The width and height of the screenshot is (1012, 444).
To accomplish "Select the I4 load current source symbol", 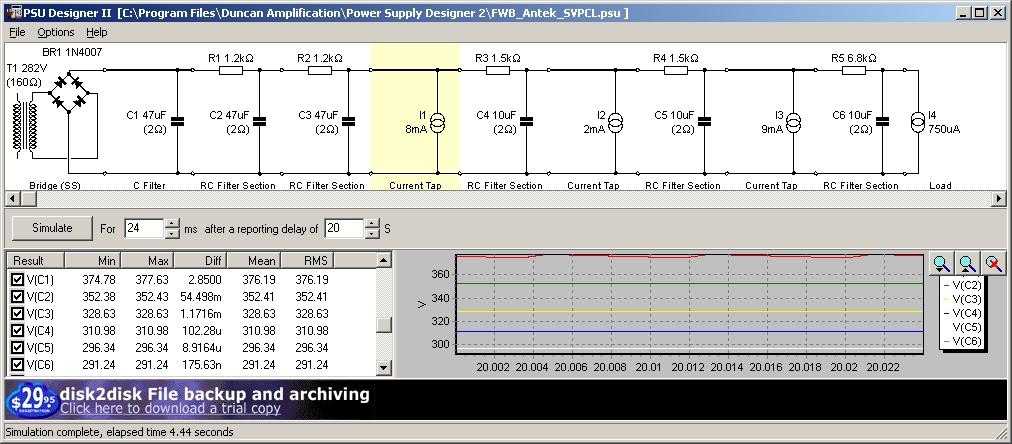I will 918,122.
